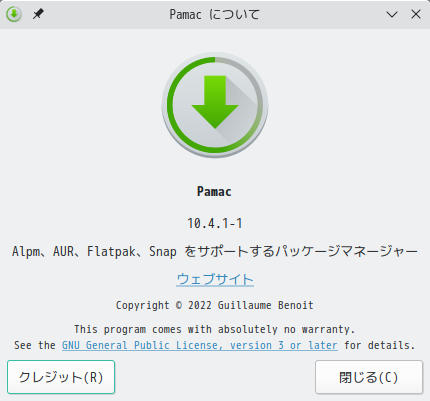Click the 閉じる(C) close button

click(x=369, y=377)
